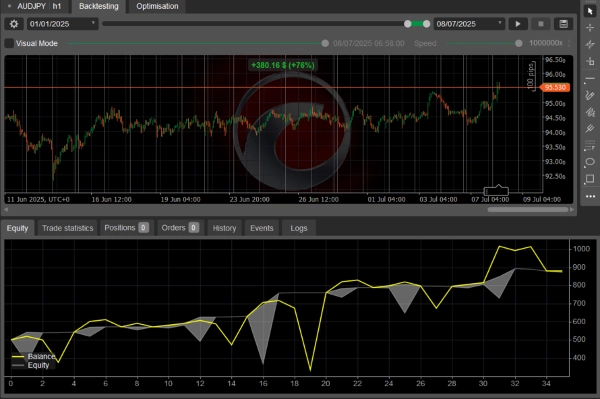The width and height of the screenshot is (600, 399).
Task: Click date range slider right handle
Action: tap(426, 24)
